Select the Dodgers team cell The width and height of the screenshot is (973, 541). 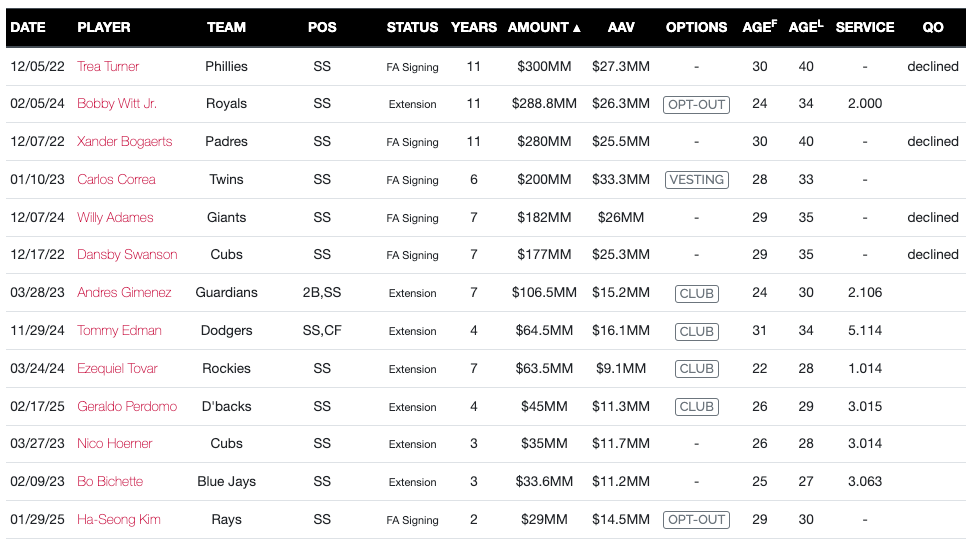tap(226, 331)
